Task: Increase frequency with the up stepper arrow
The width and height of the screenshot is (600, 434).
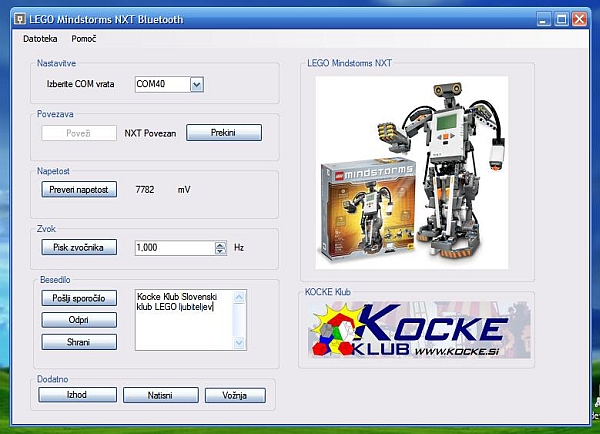Action: (220, 245)
